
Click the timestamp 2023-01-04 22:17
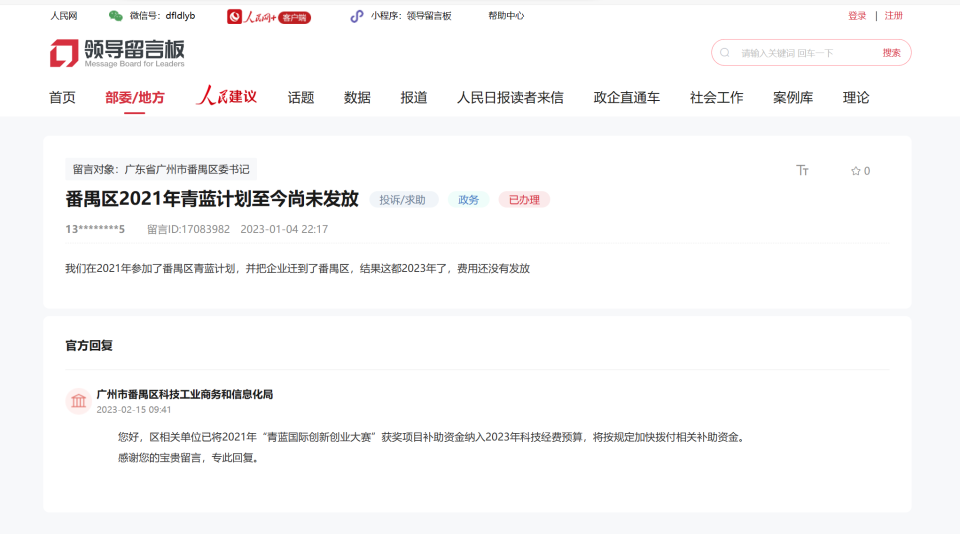pyautogui.click(x=284, y=229)
